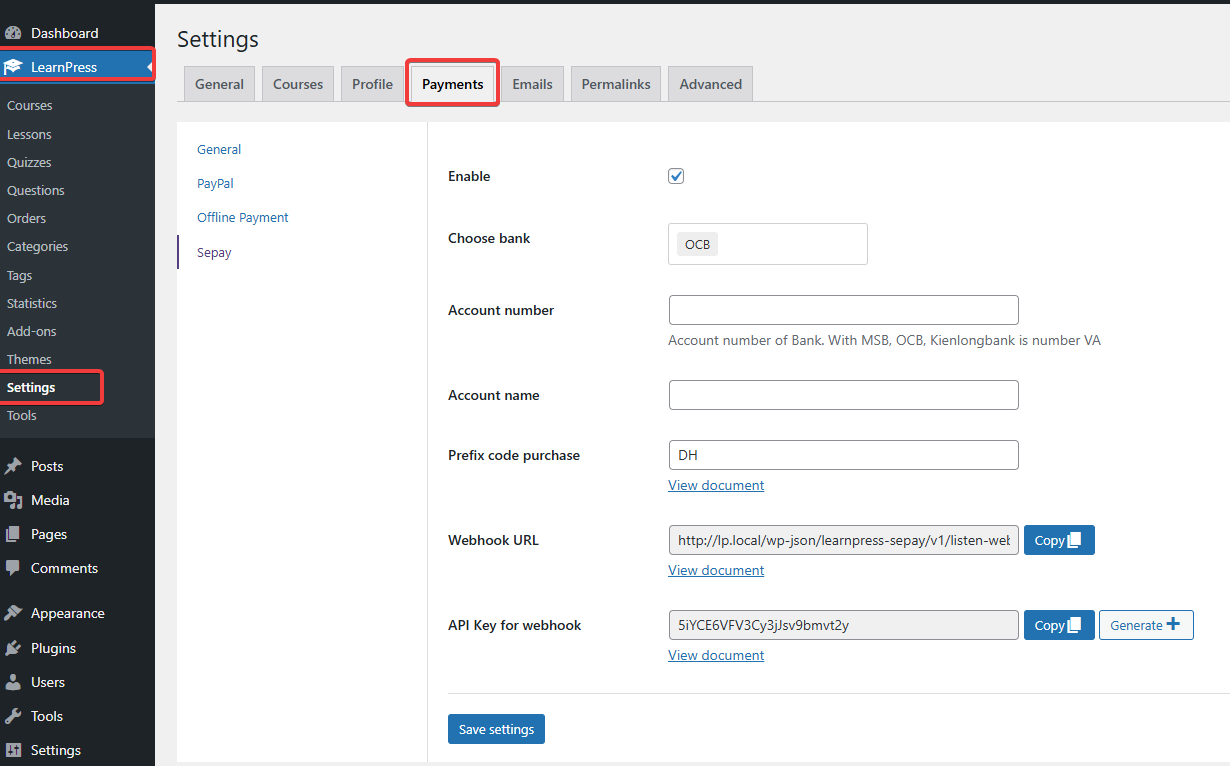The width and height of the screenshot is (1230, 766).
Task: Switch to the General settings tab
Action: click(x=219, y=84)
